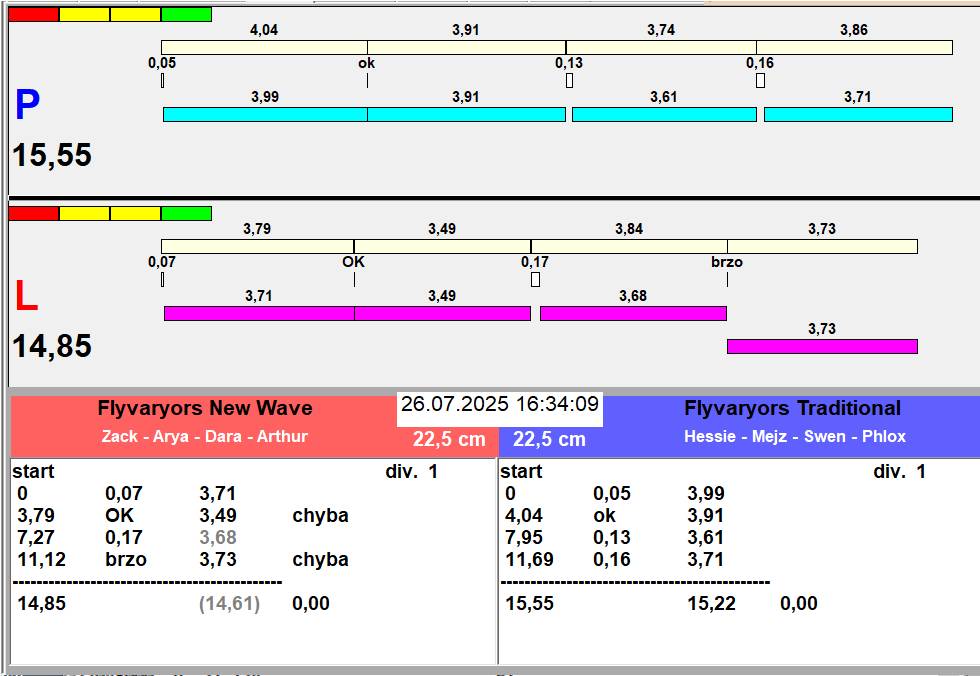Image resolution: width=980 pixels, height=676 pixels.
Task: Click the Flyvaryors Traditional team header
Action: 792,408
